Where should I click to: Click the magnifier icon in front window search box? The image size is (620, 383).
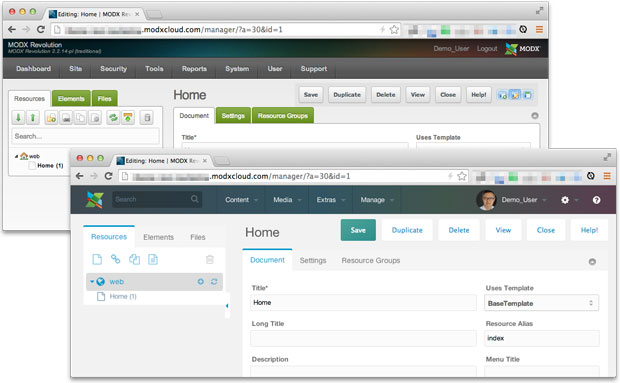tap(195, 199)
